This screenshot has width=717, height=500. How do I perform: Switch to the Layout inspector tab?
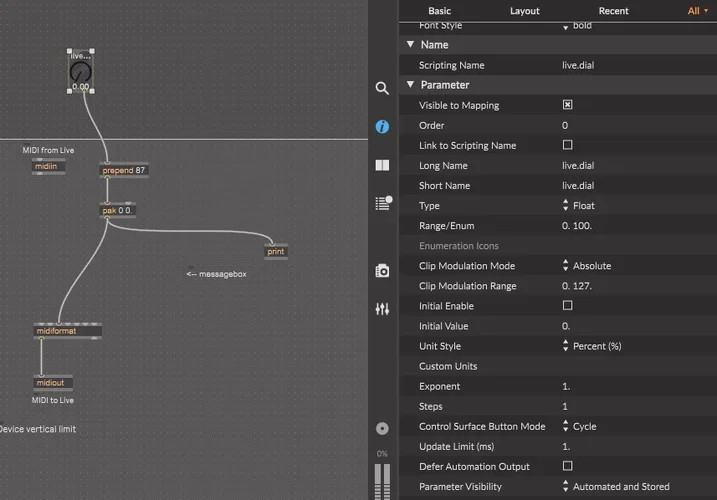[x=524, y=11]
